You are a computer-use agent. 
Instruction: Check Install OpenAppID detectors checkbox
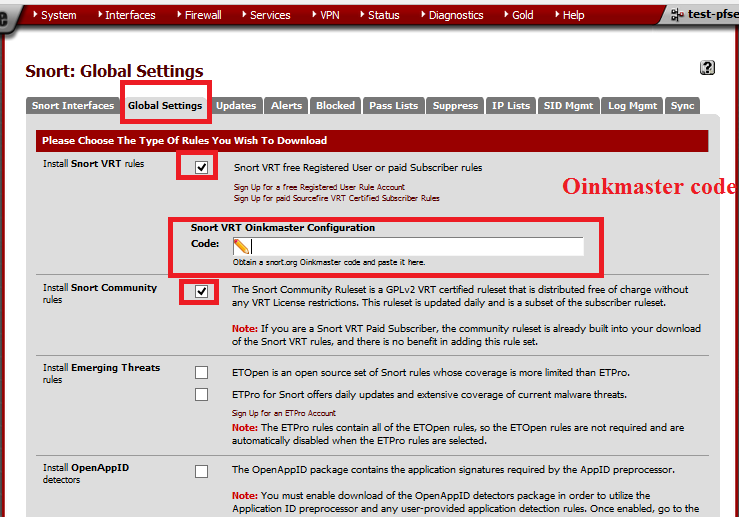(x=202, y=471)
